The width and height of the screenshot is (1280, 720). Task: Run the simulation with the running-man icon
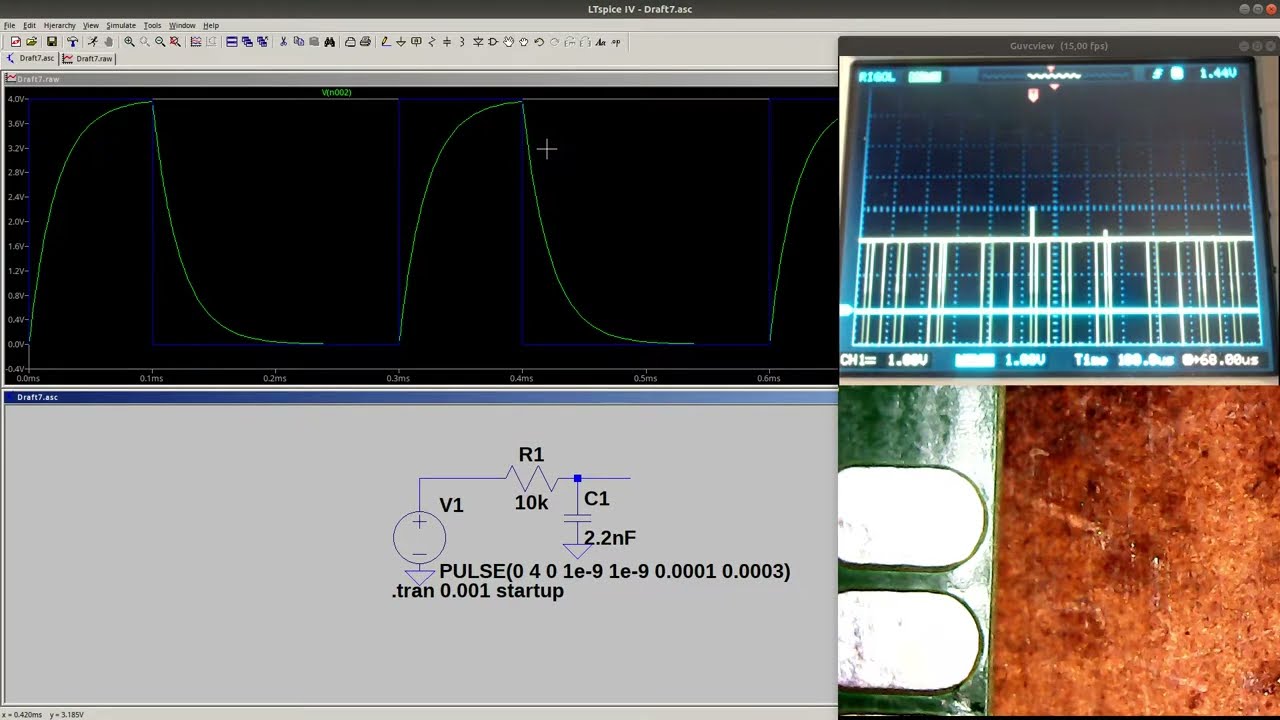(92, 42)
